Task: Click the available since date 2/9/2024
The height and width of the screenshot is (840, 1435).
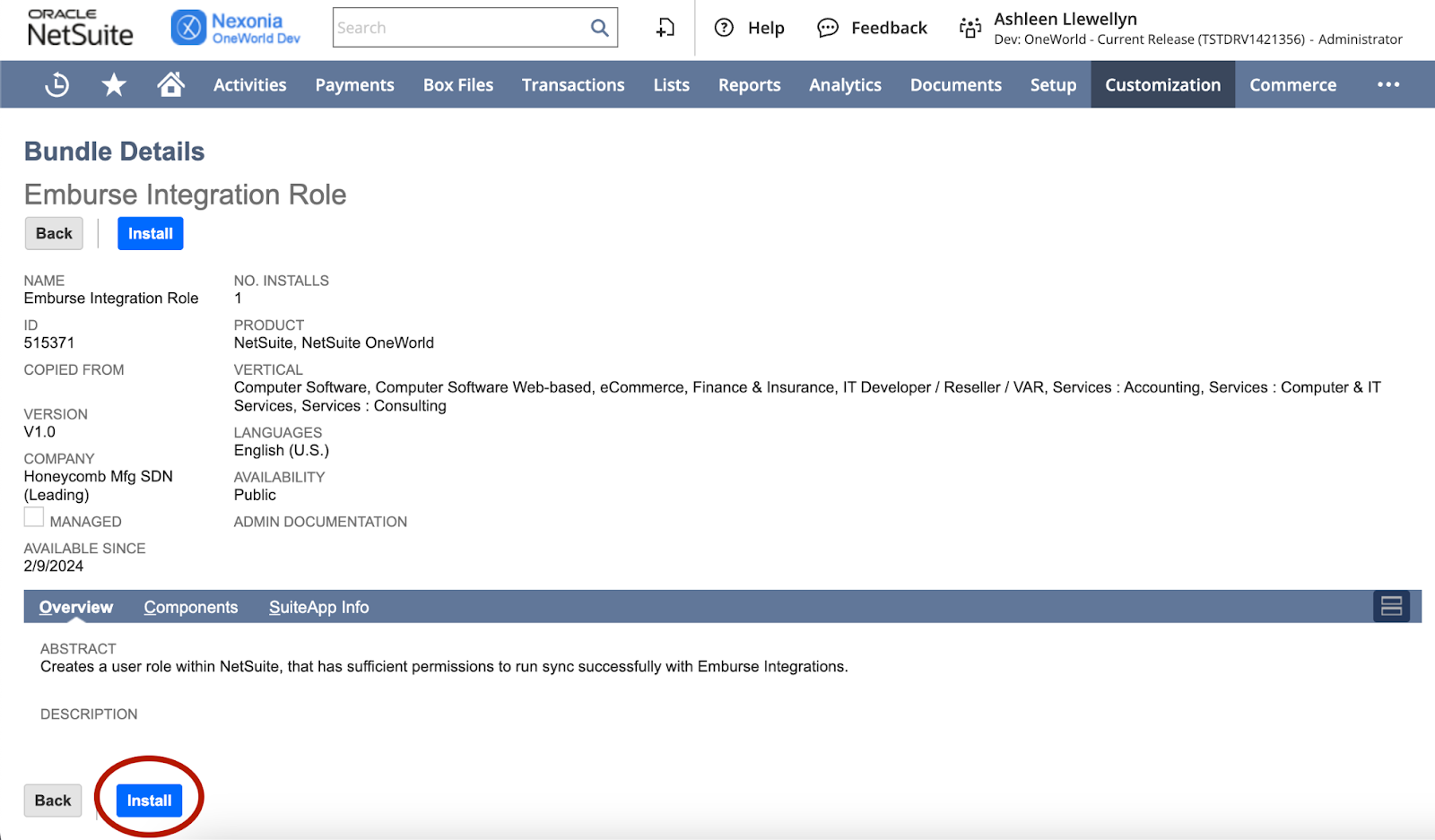Action: (54, 566)
